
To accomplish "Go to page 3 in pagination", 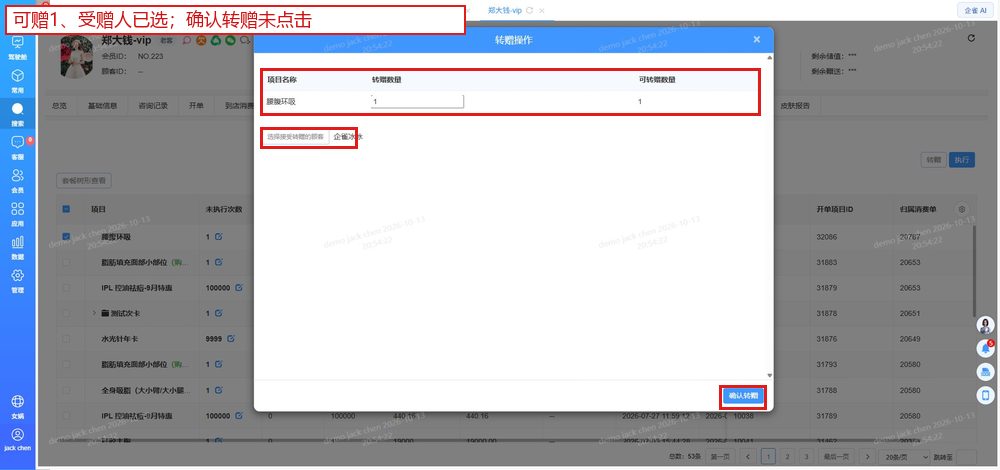I will click(806, 457).
